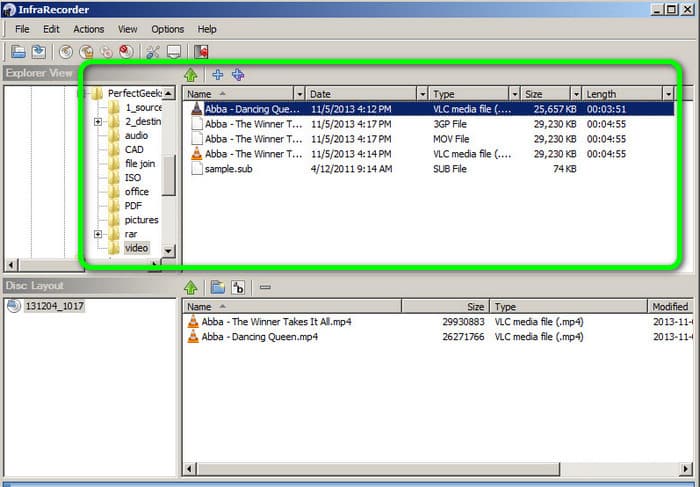
Task: Click the folder tree scroll down arrow
Action: point(168,251)
